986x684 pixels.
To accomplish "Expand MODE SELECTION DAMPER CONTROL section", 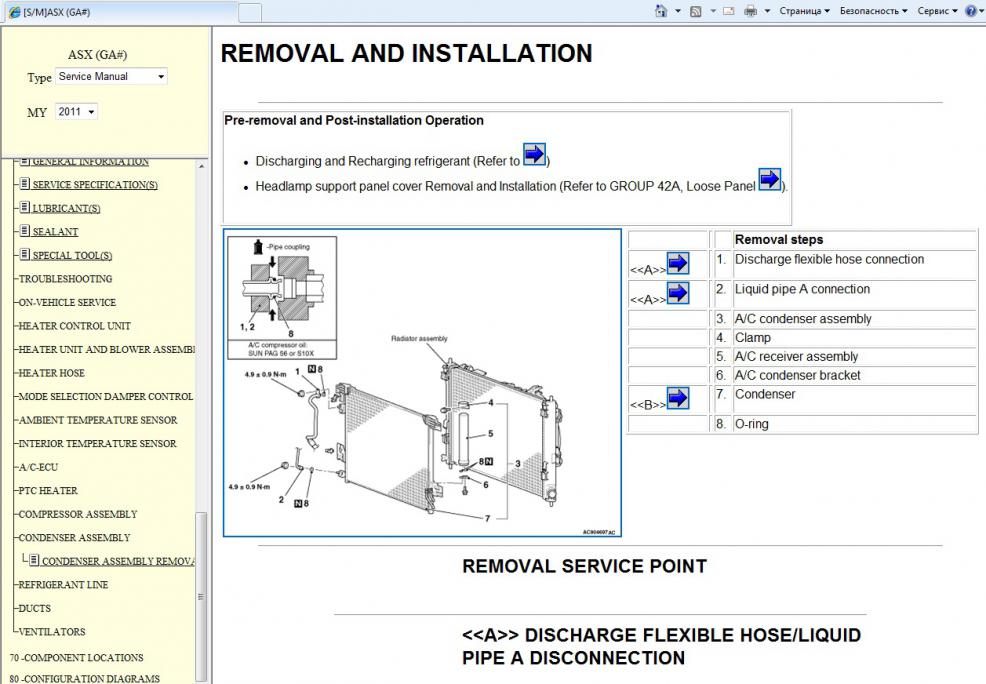I will [x=106, y=396].
